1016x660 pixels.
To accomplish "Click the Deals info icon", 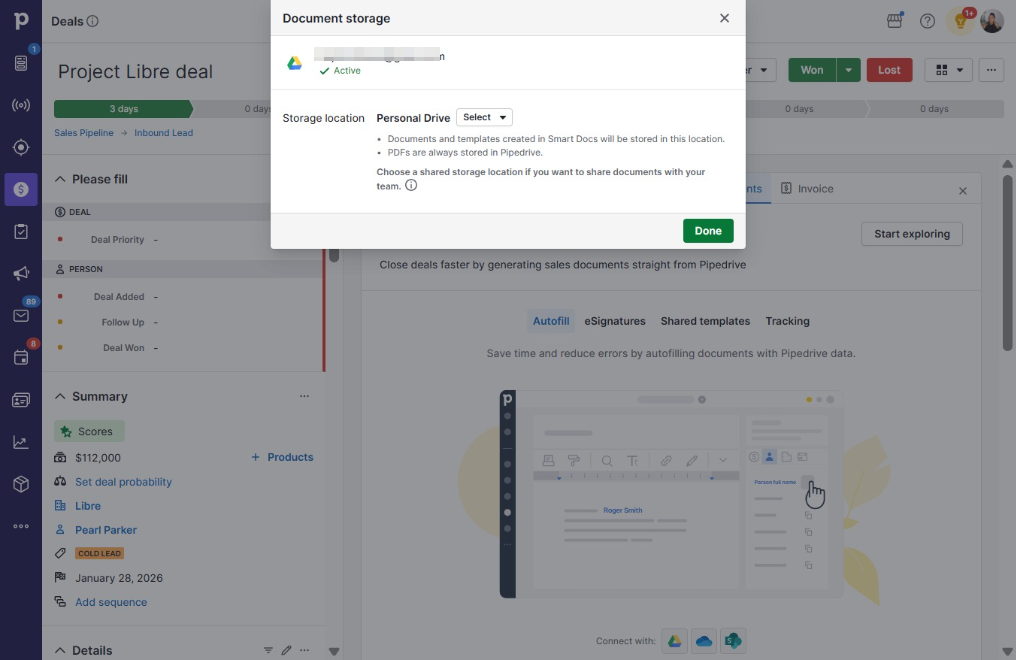I will click(93, 21).
